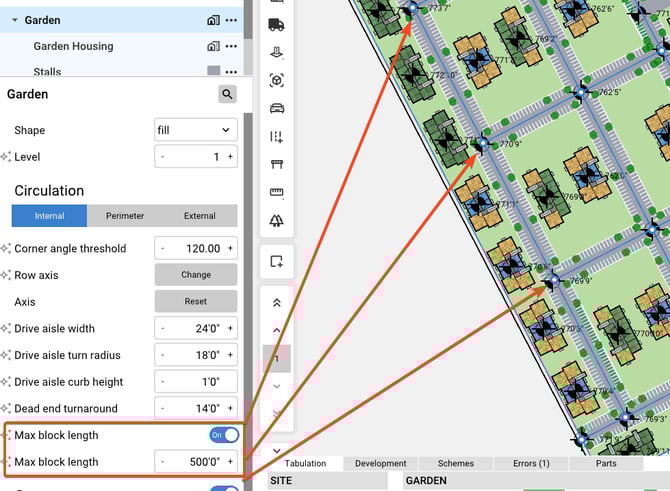Increase Drive aisle width with plus
This screenshot has width=670, height=491.
pos(230,328)
